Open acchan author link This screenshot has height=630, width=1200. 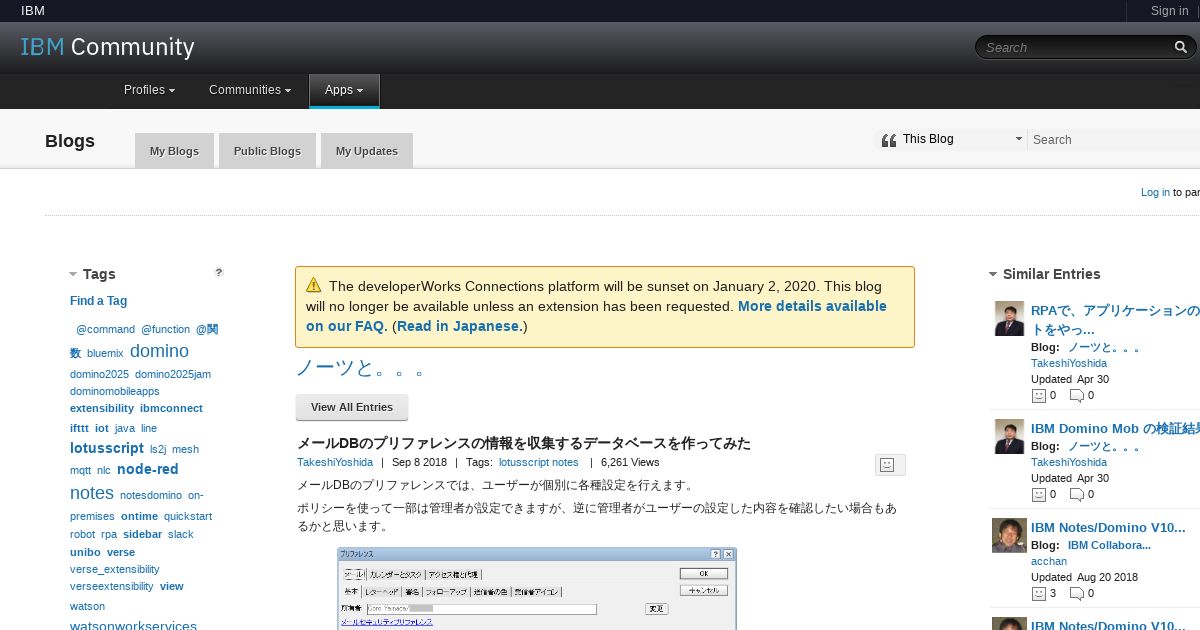point(1049,561)
